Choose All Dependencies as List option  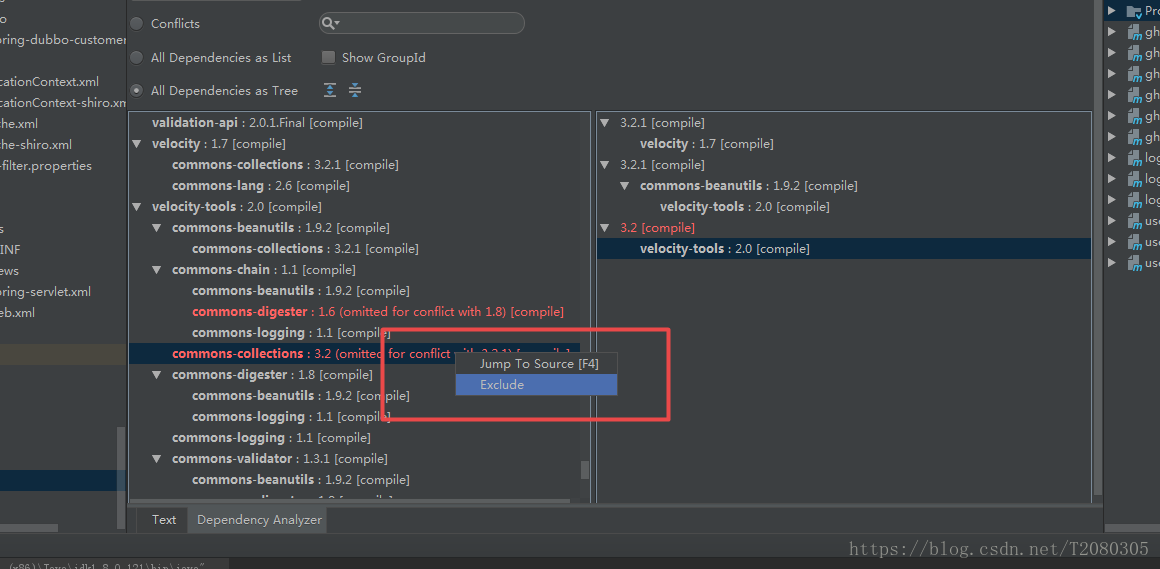(x=137, y=58)
